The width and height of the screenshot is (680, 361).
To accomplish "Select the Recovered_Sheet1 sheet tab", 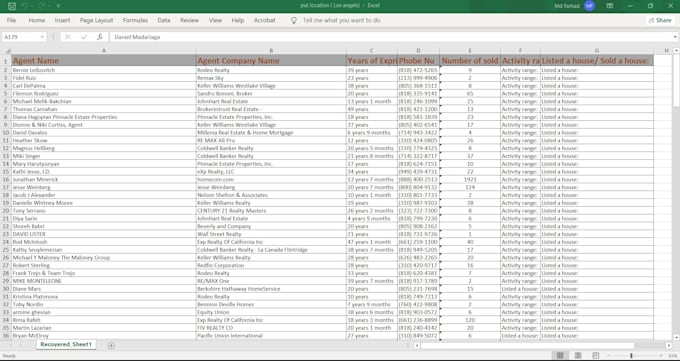I will click(x=66, y=345).
